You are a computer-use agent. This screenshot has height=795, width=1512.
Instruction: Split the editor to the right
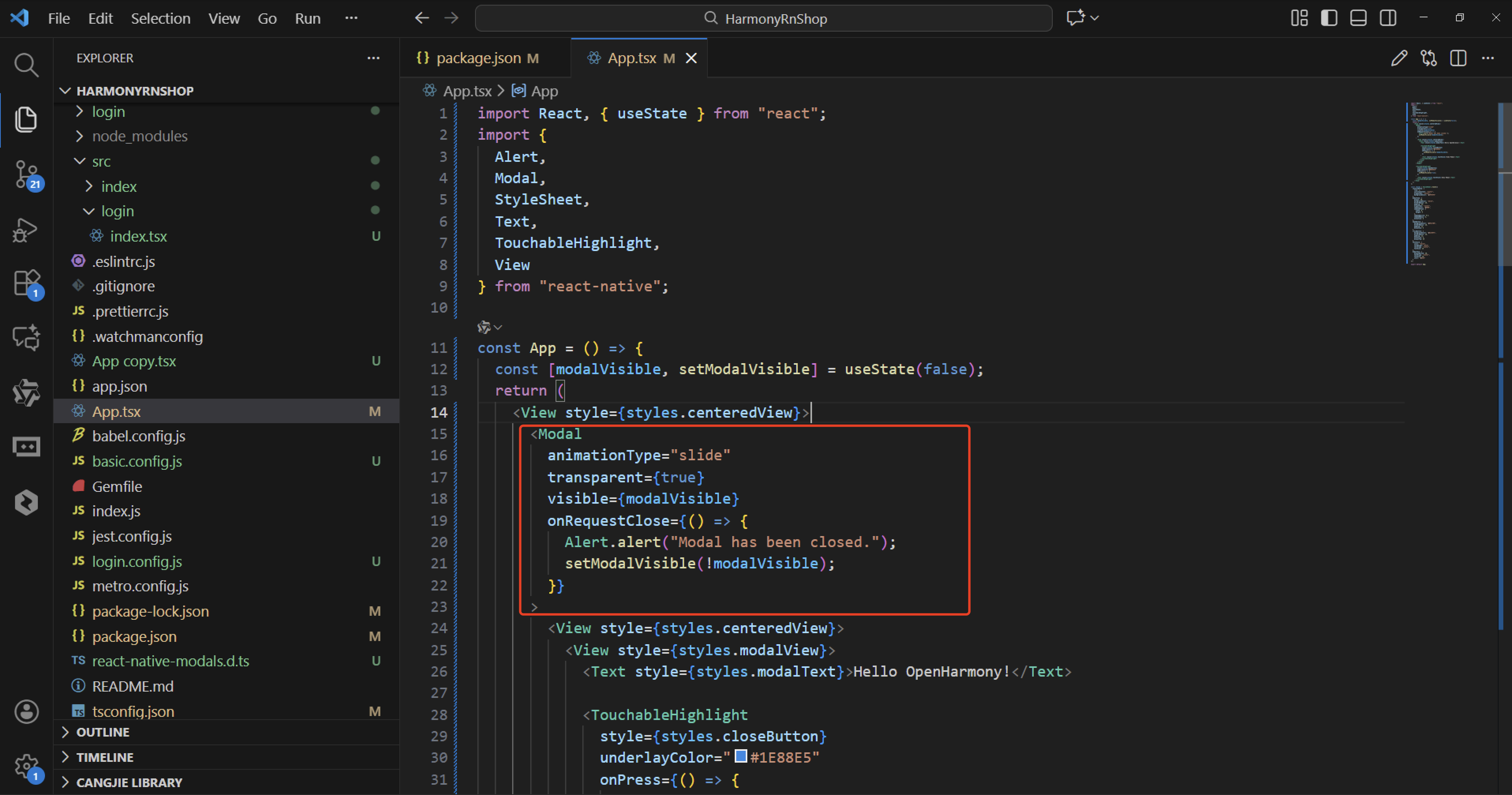(1458, 58)
